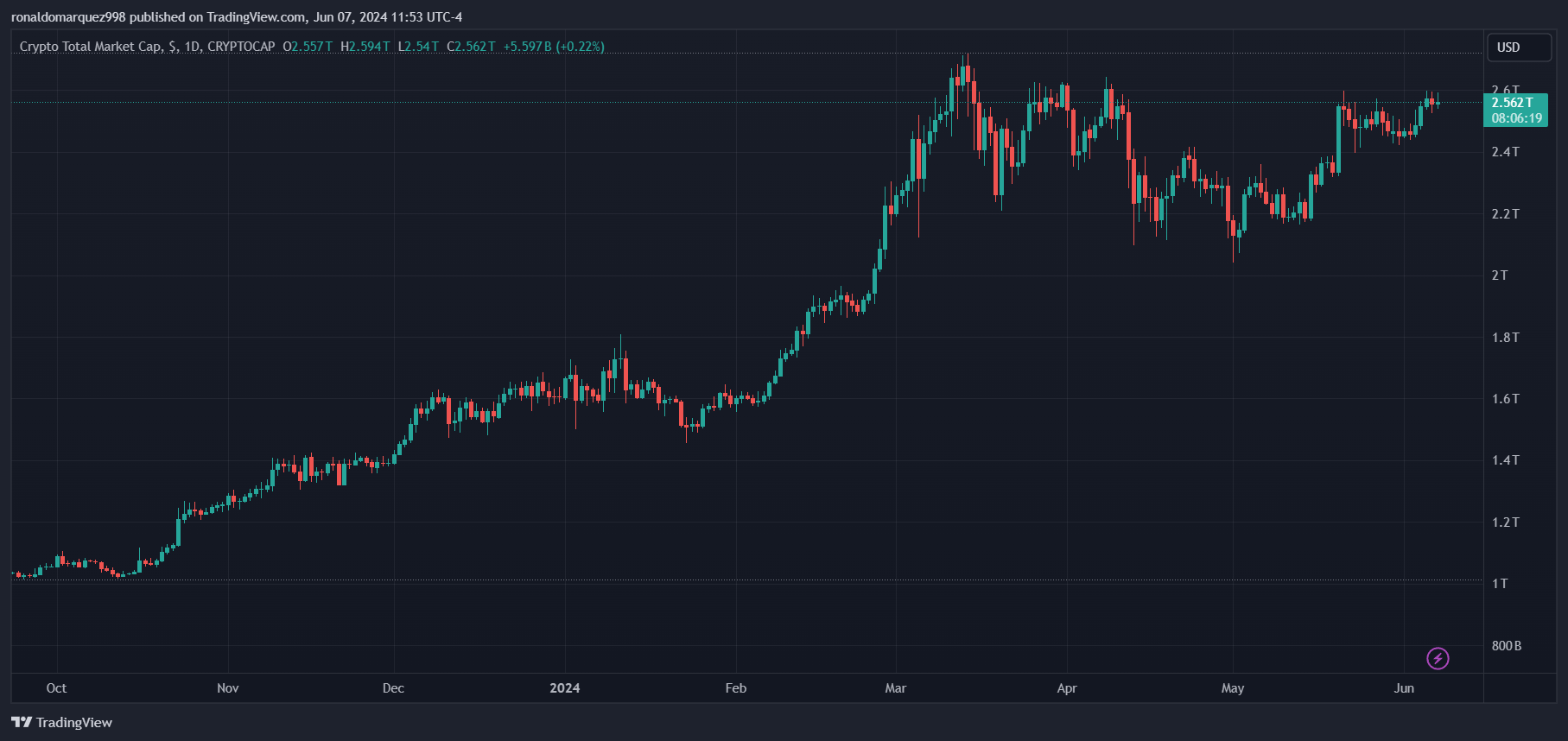Click the Feb label on time axis
Screen dimensions: 1568x741
[735, 688]
